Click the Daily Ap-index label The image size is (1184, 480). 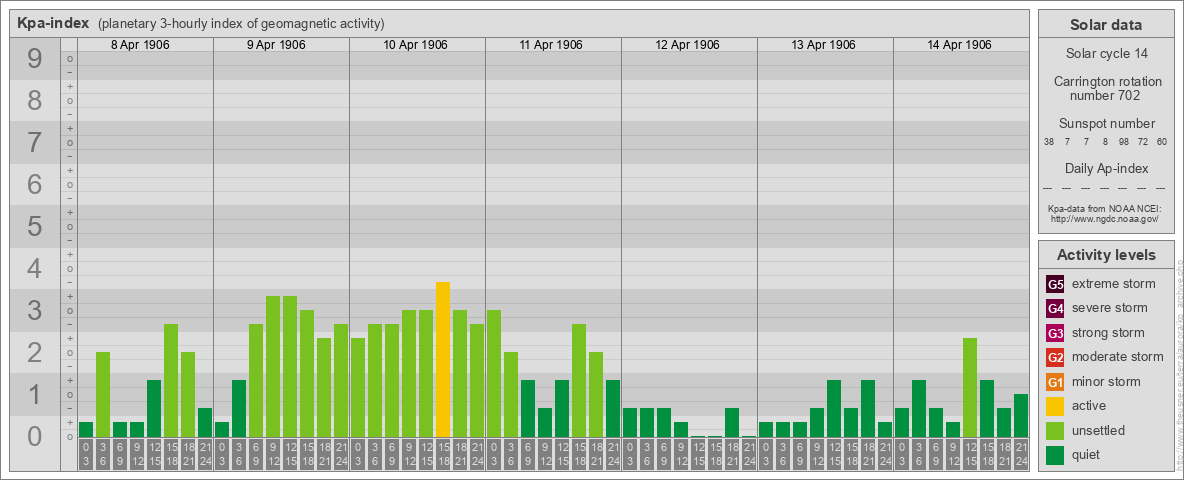1106,168
